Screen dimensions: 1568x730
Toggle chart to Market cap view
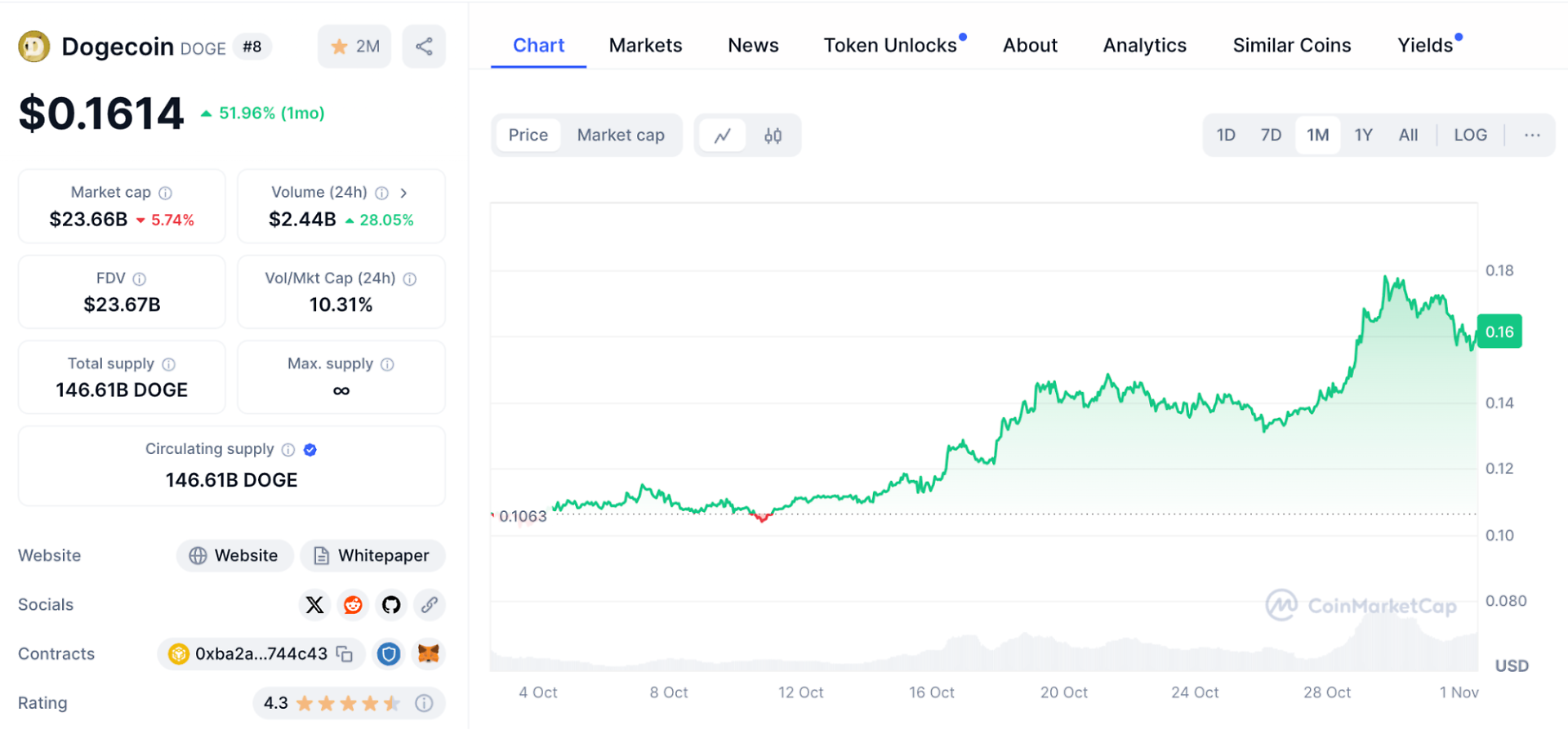(x=621, y=136)
